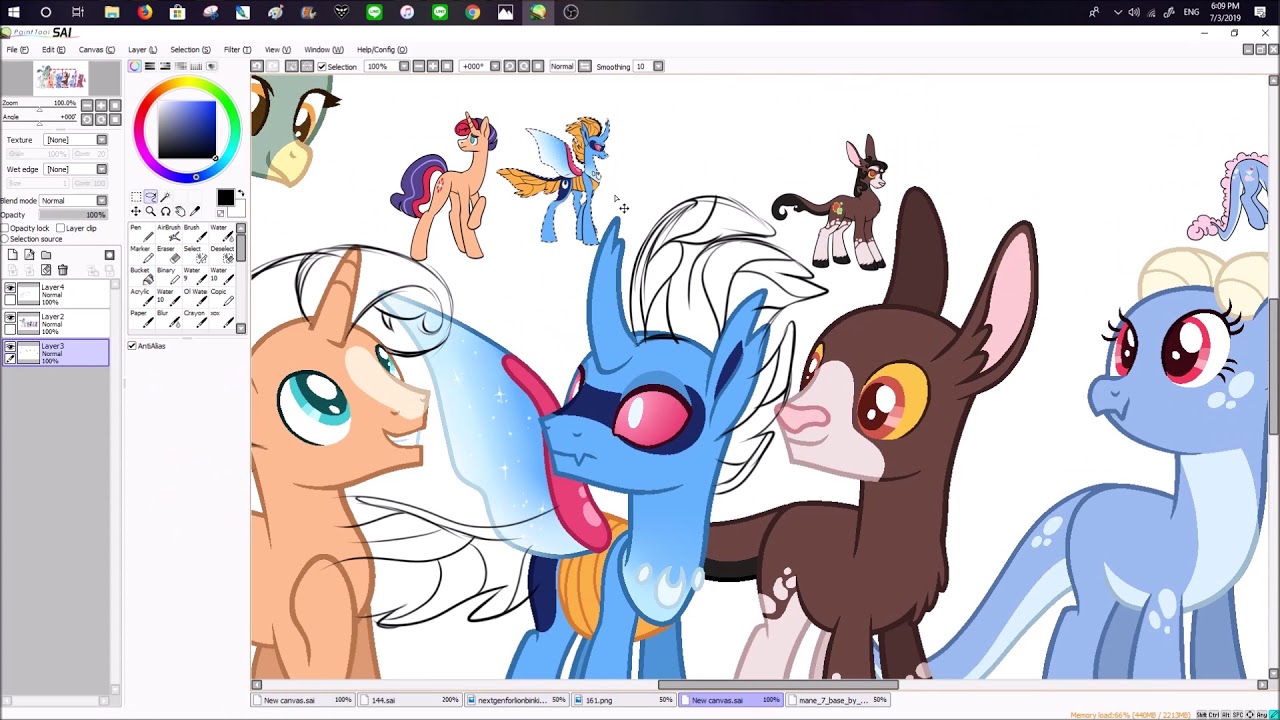1280x720 pixels.
Task: Open the Layer menu
Action: (x=143, y=49)
